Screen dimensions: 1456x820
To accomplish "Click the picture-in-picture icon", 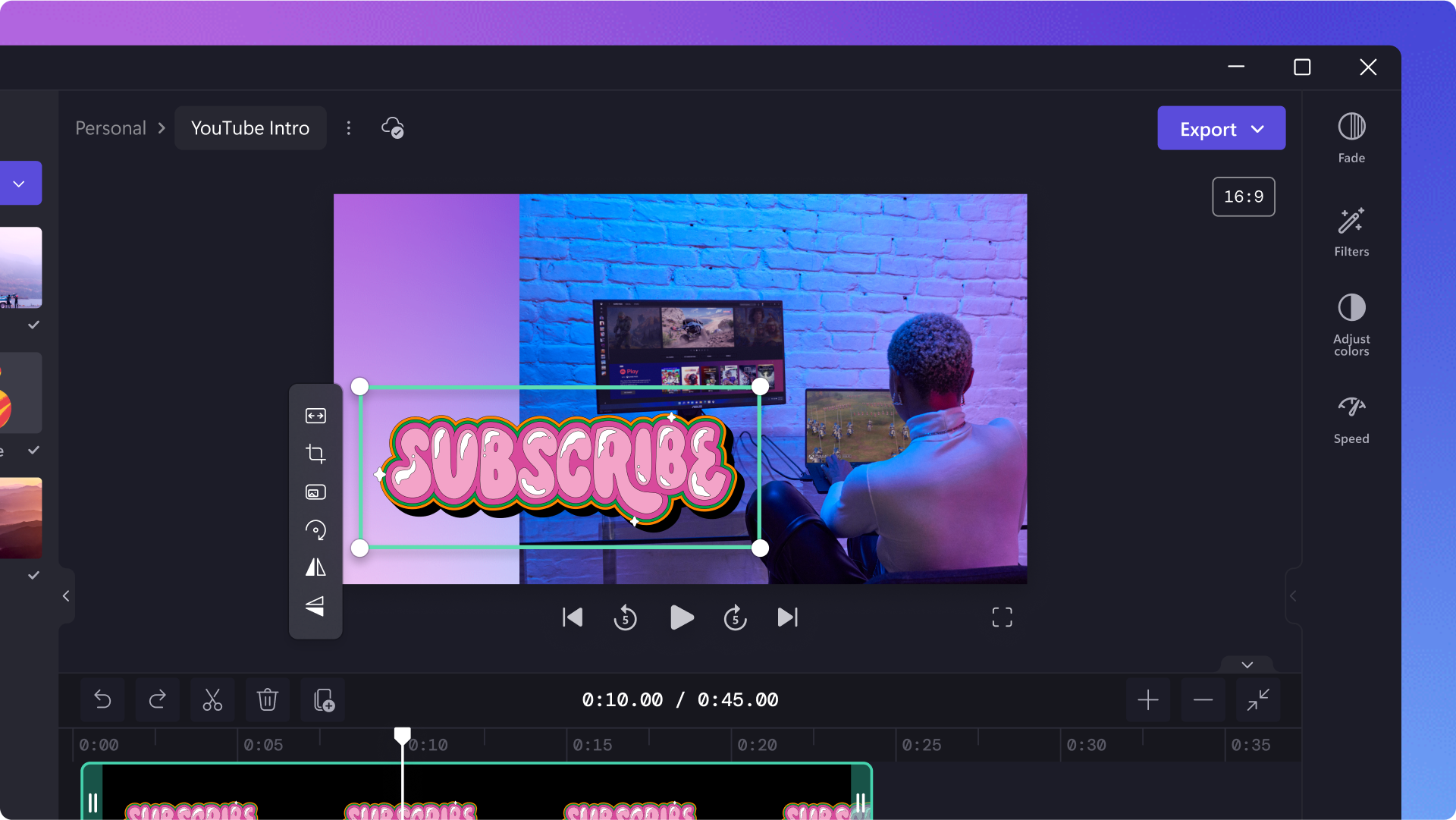I will [x=316, y=491].
